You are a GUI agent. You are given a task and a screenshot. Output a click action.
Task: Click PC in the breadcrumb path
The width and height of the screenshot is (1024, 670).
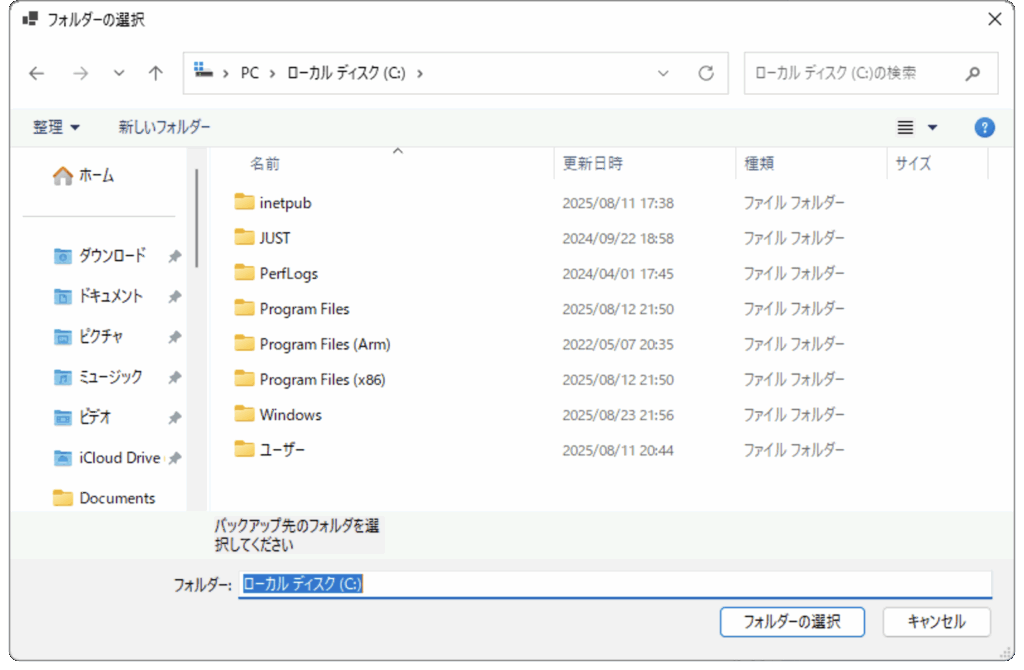pos(249,72)
